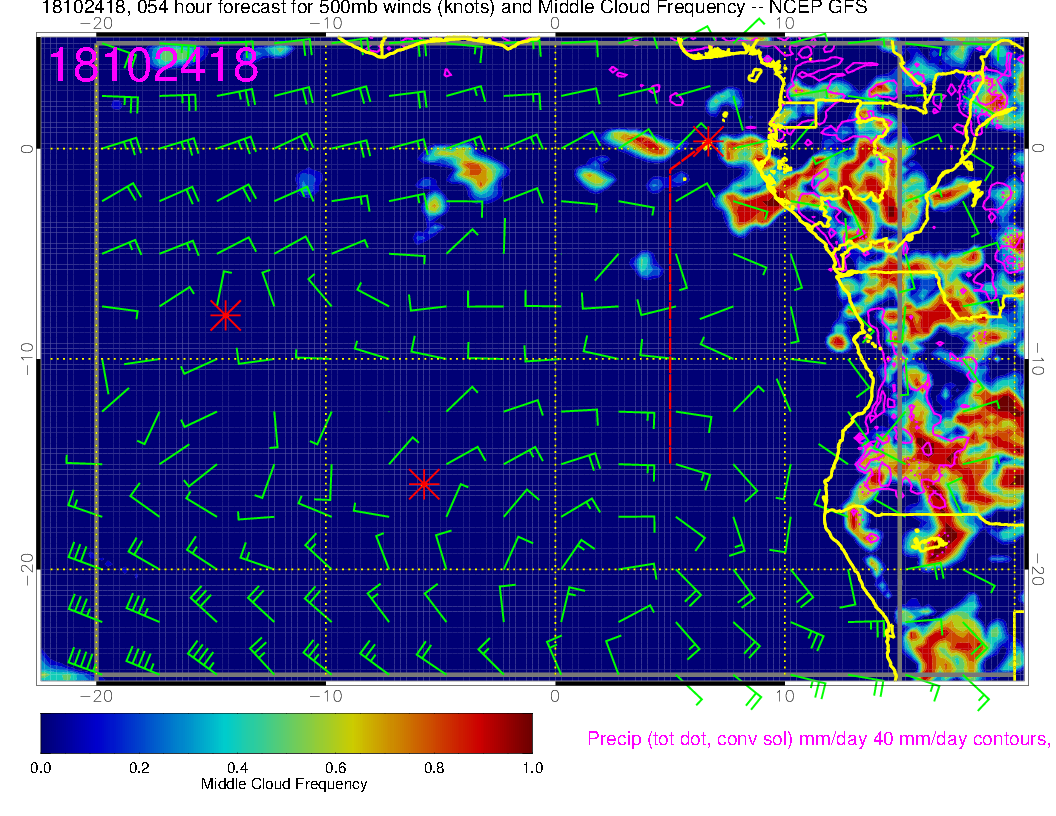Select the magenta 18102418 timestamp label

[x=154, y=65]
